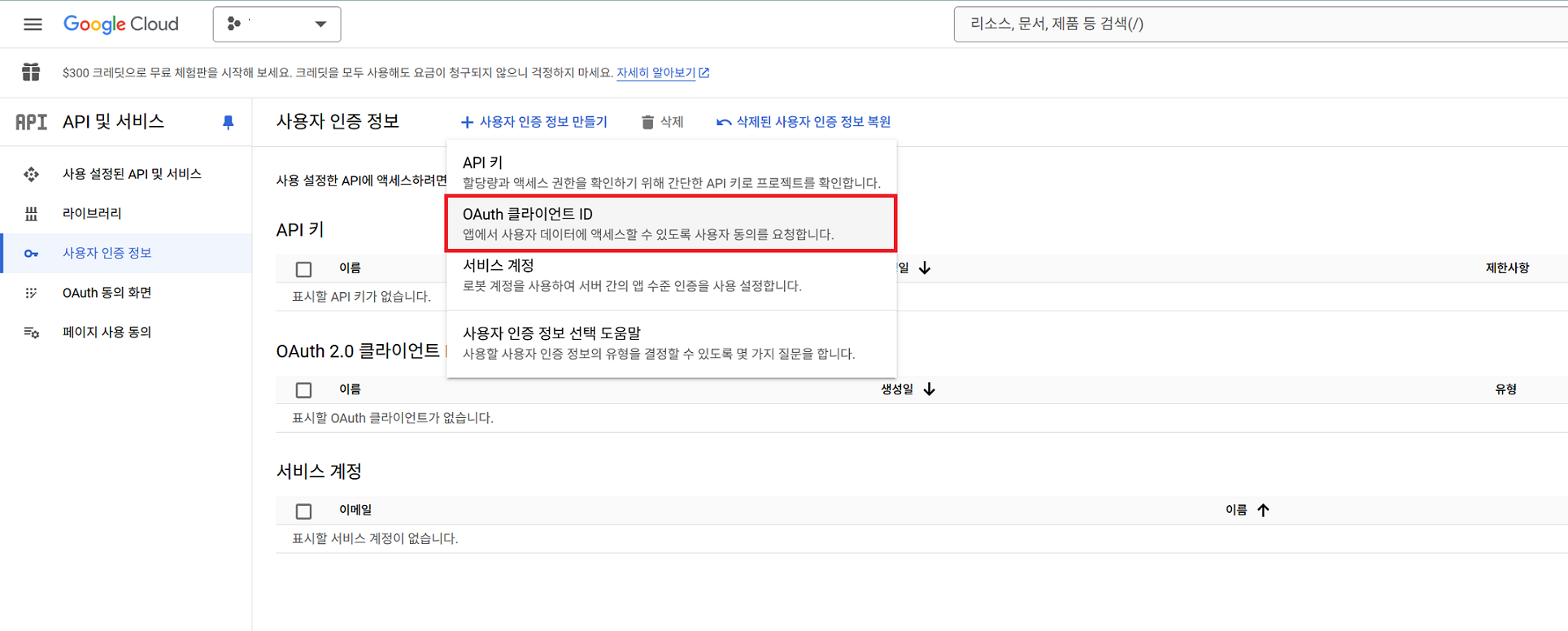The image size is (1568, 631).
Task: Choose 서비스 계정 menu option
Action: [x=670, y=275]
